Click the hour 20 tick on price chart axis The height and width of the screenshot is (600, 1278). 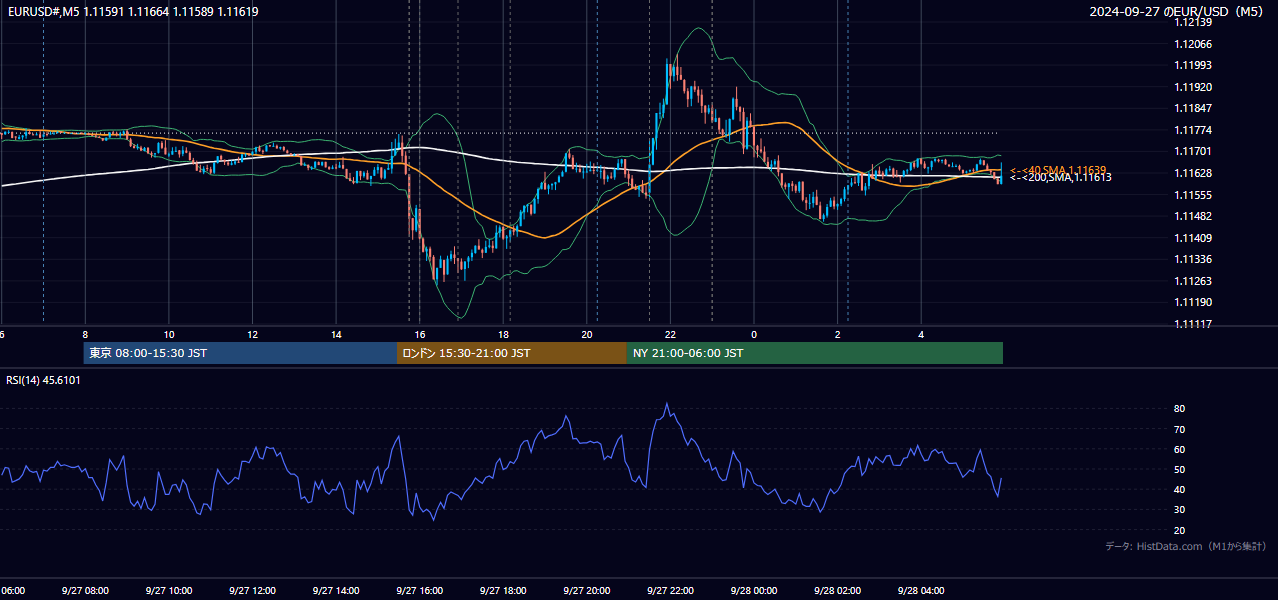click(587, 334)
